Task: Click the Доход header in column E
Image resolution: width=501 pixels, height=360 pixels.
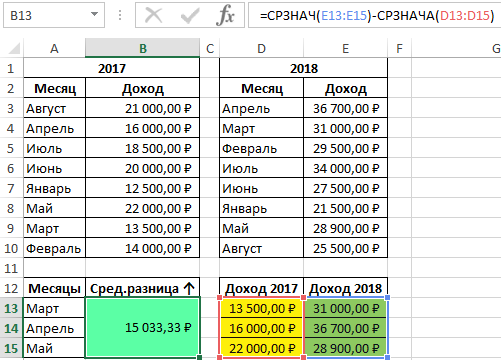Action: (346, 88)
